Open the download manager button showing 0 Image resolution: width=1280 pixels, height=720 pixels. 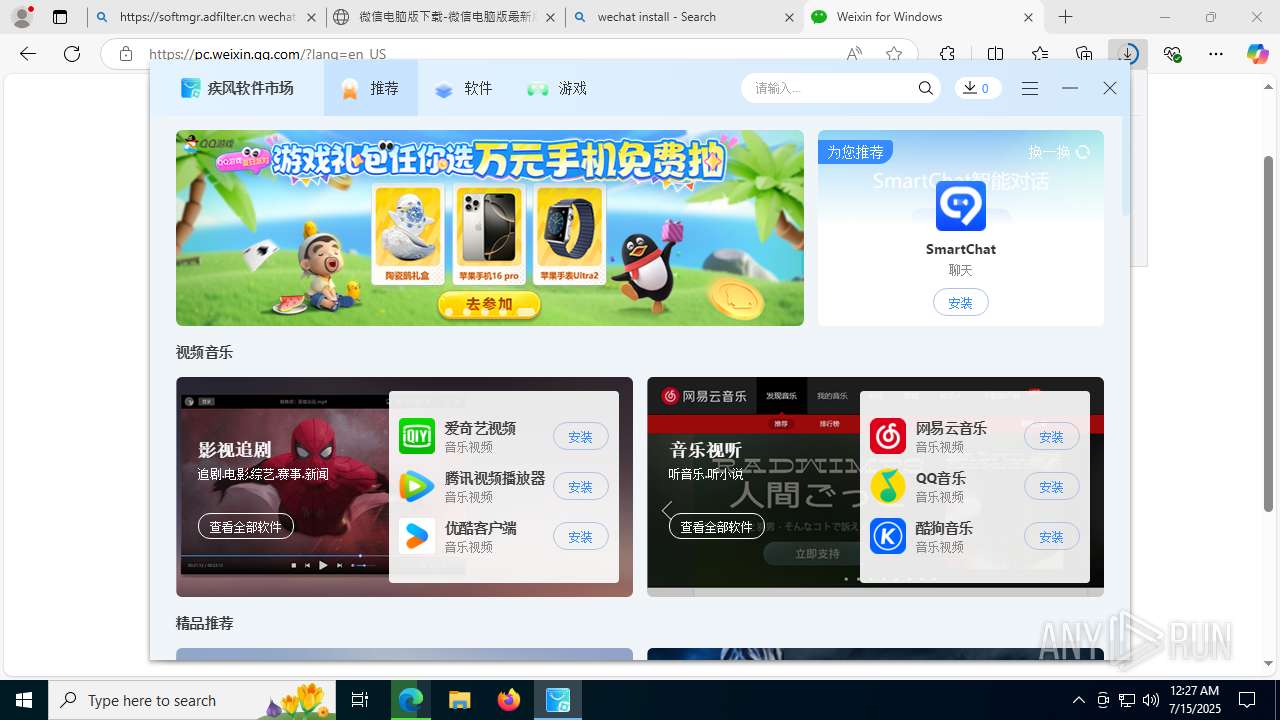click(x=977, y=88)
